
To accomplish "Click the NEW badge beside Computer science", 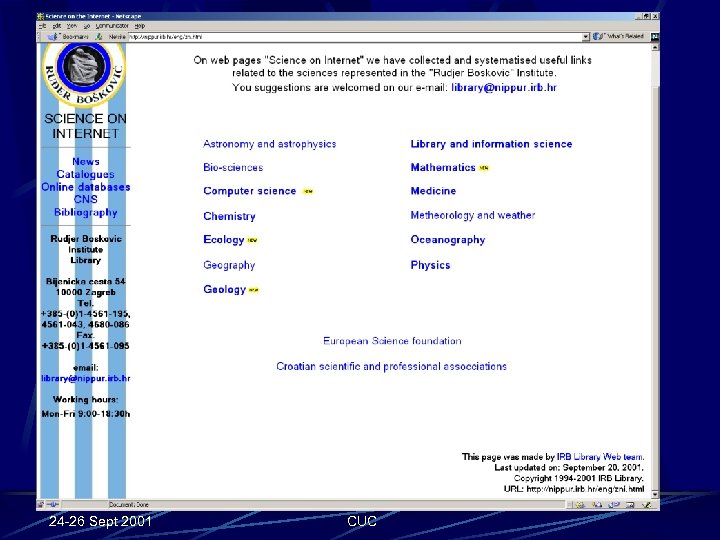I will point(308,191).
